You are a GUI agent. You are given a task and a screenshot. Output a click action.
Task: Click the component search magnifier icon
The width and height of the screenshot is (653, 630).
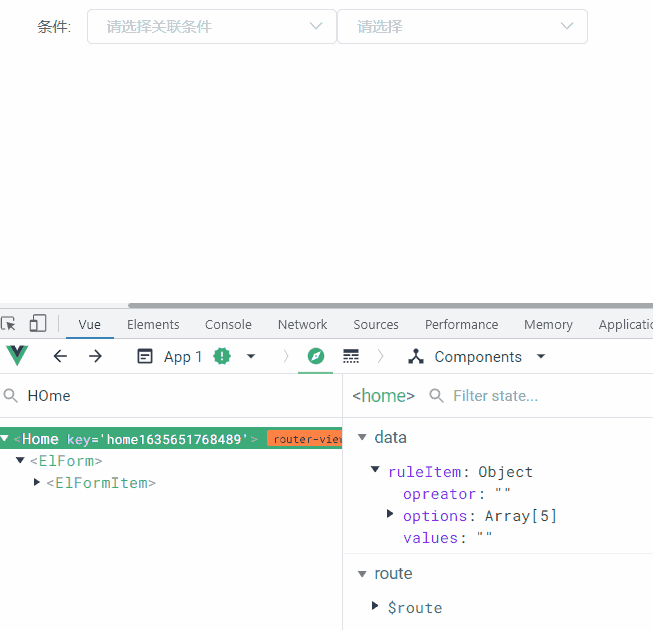(10, 396)
